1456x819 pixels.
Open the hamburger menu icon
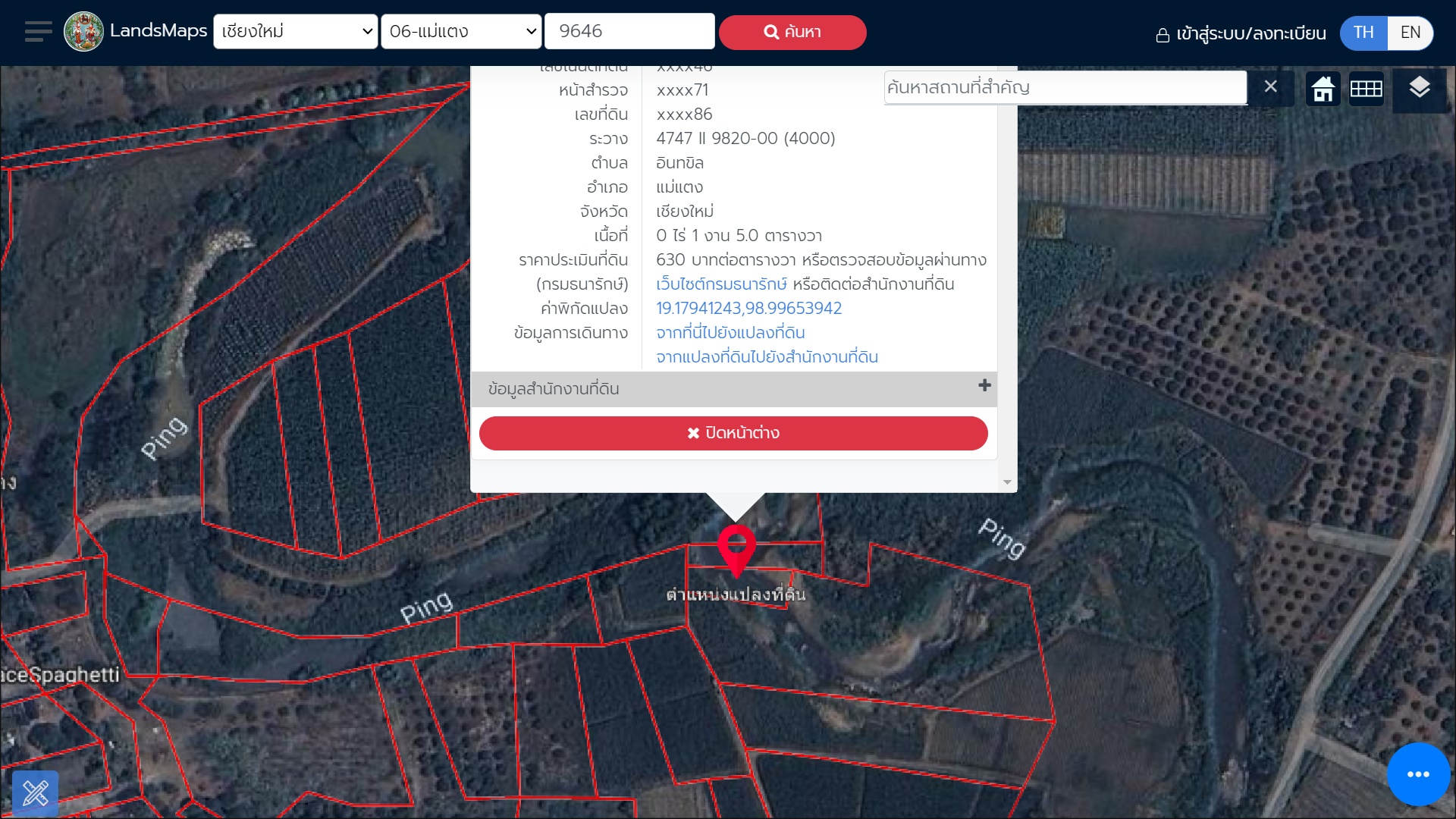[38, 32]
